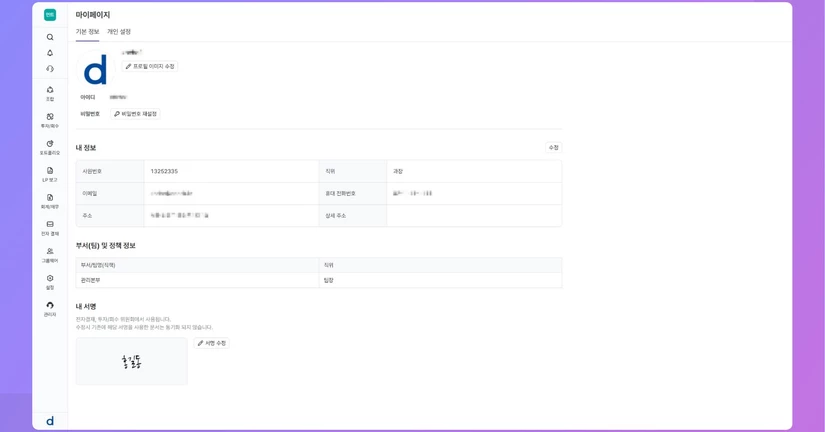The image size is (825, 432).
Task: Click 프로필 이미지 수정 button
Action: click(x=150, y=66)
